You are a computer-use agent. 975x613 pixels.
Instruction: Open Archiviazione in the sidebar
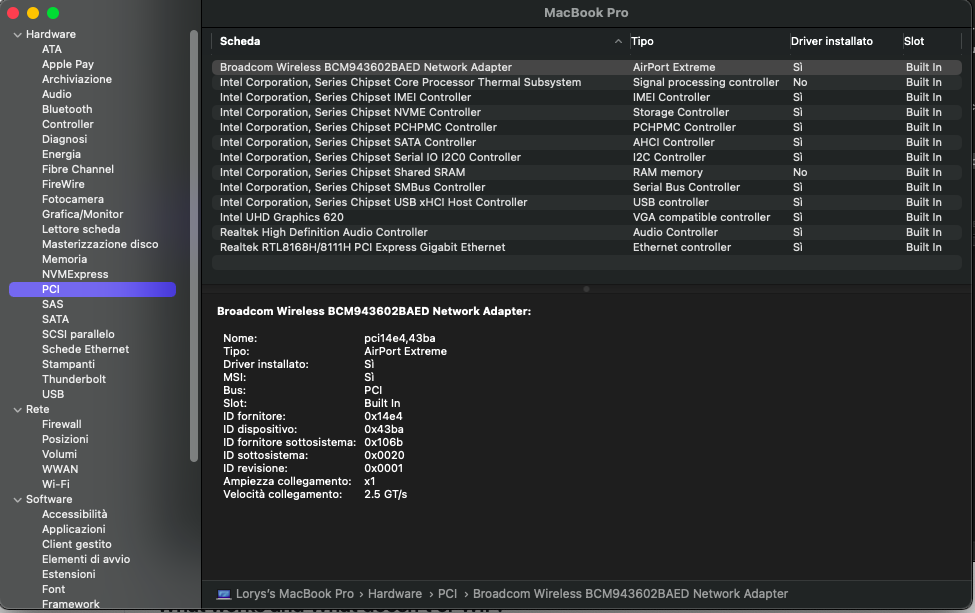pyautogui.click(x=76, y=79)
